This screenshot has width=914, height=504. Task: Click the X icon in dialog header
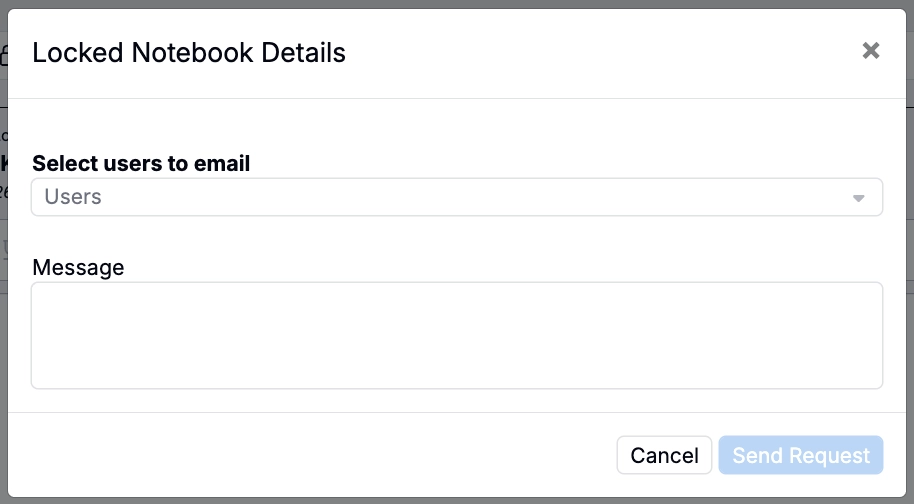(870, 51)
